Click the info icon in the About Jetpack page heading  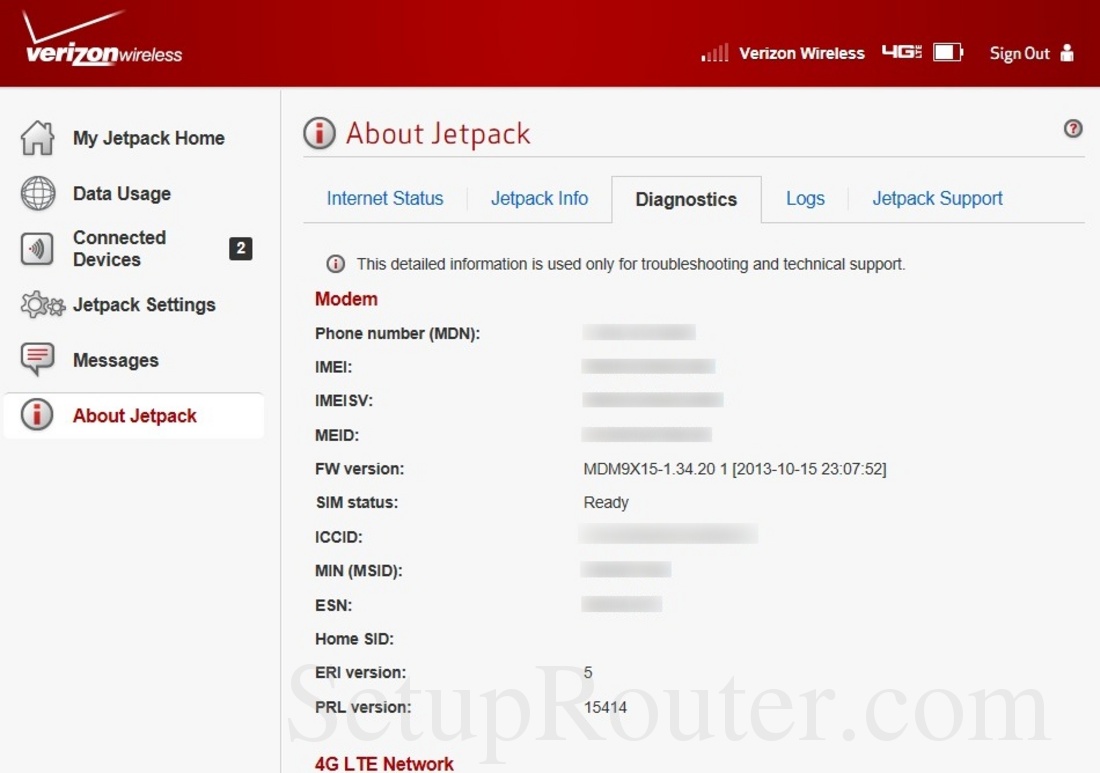(x=319, y=133)
